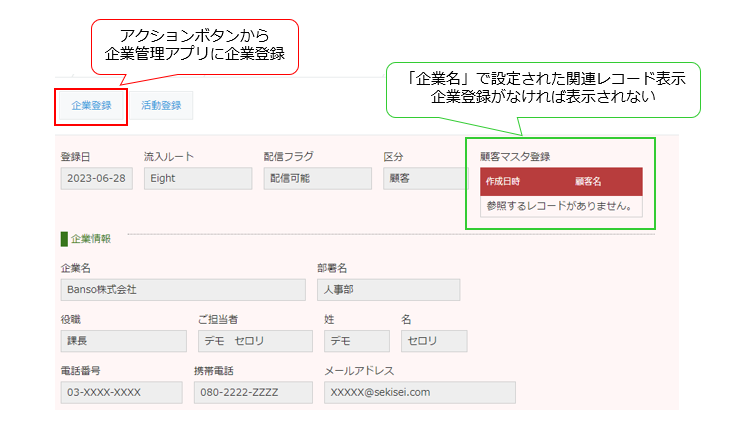Select the 企業名 field with Banso株式会社

click(x=182, y=290)
